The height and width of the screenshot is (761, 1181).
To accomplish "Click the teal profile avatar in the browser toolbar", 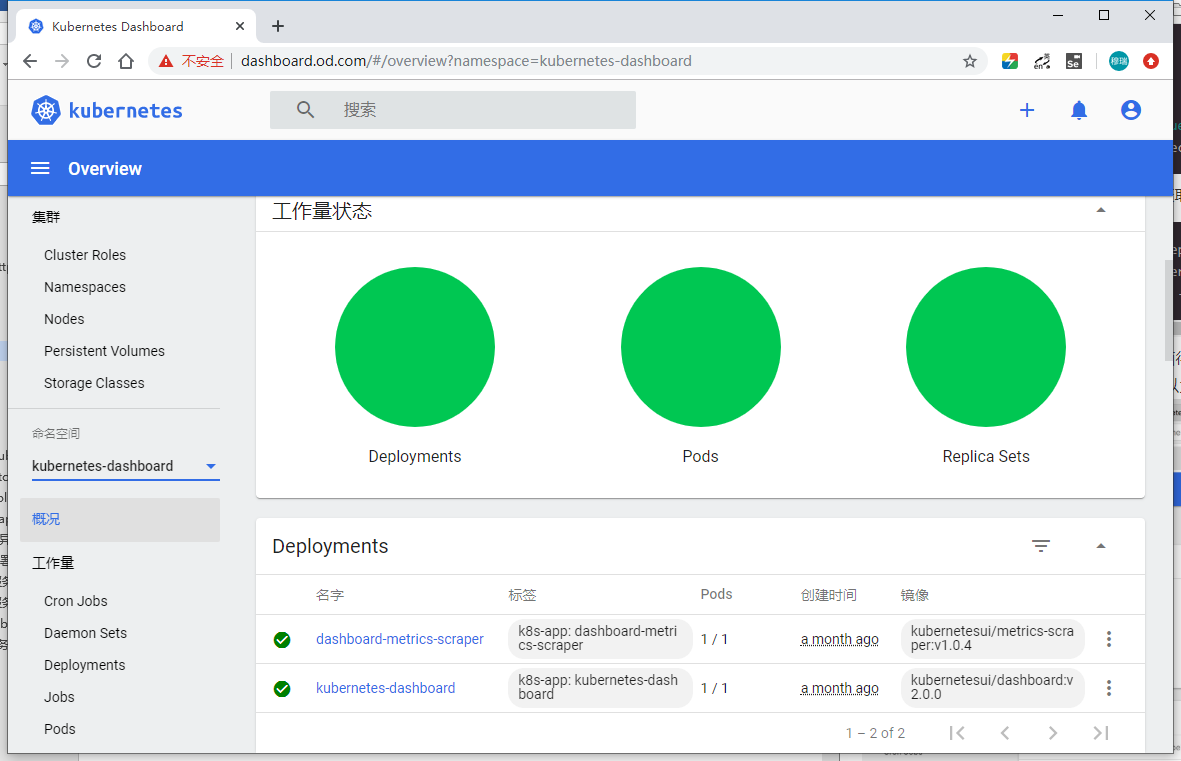I will point(1118,61).
